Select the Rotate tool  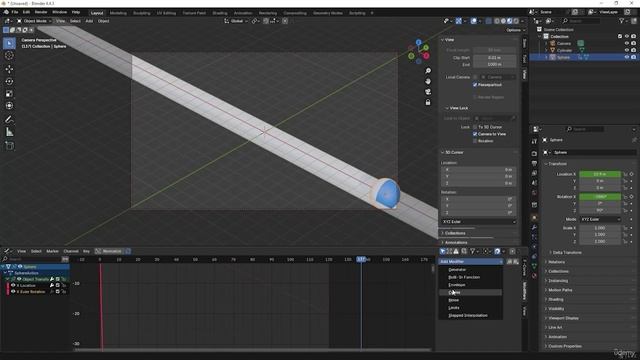coord(9,81)
